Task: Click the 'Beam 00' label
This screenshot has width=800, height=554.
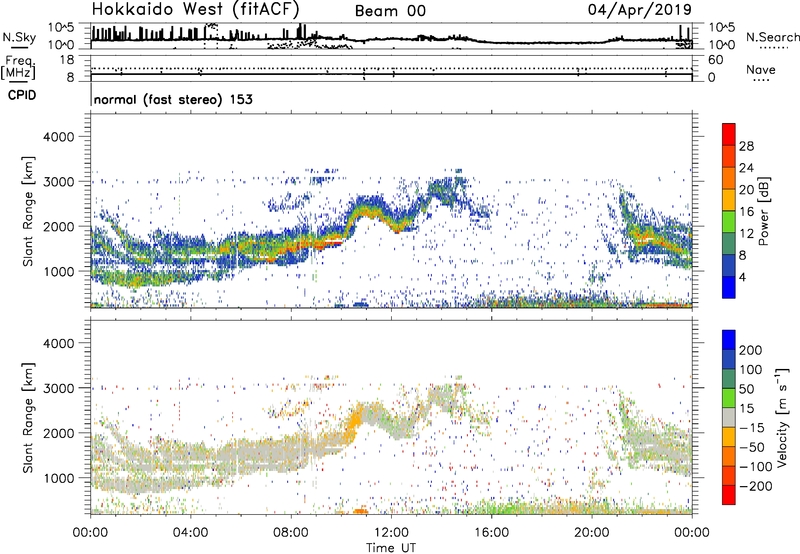Action: click(390, 11)
